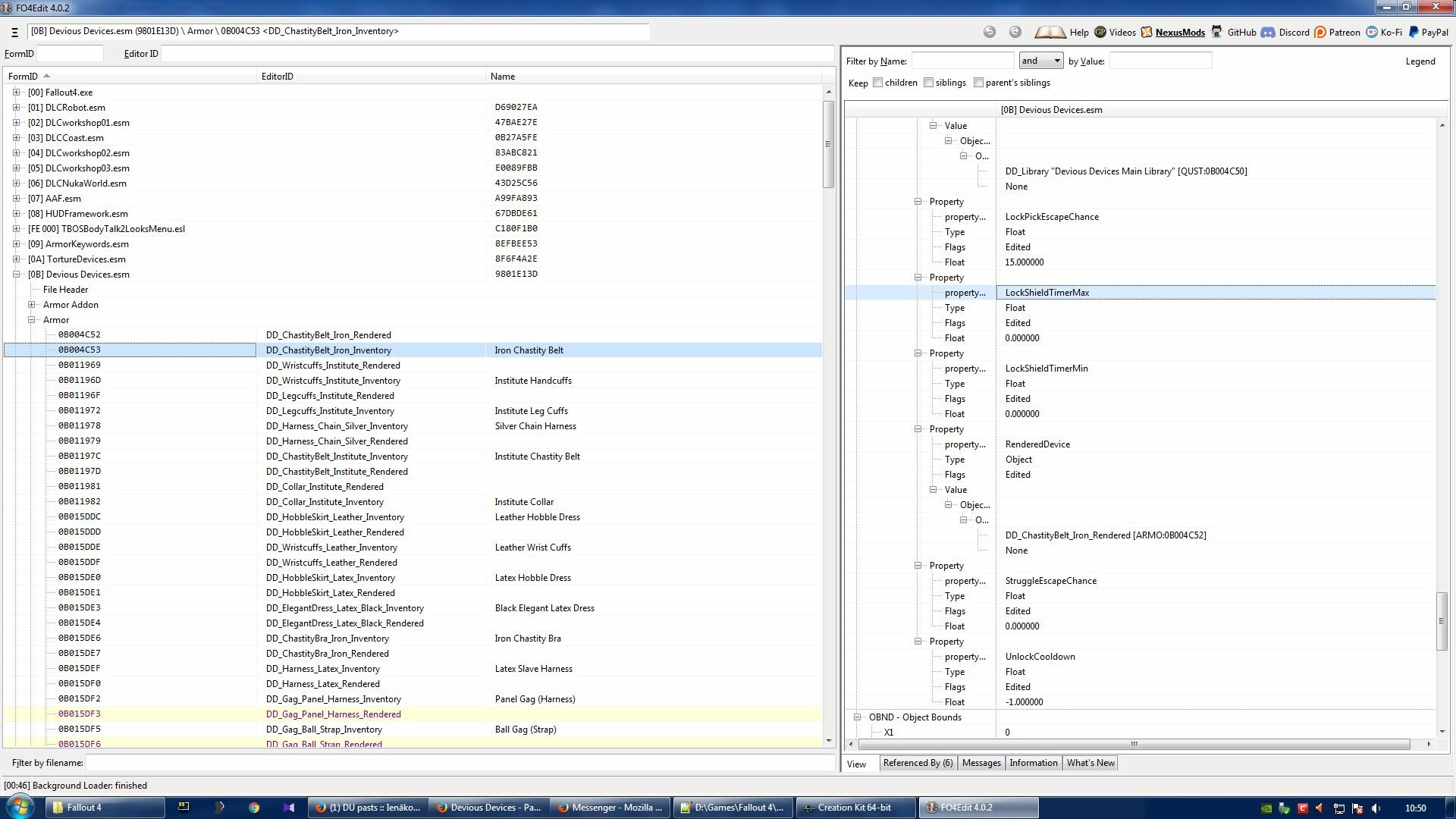Click the NexusMods logo icon
Screen dimensions: 1456x819
(1147, 32)
